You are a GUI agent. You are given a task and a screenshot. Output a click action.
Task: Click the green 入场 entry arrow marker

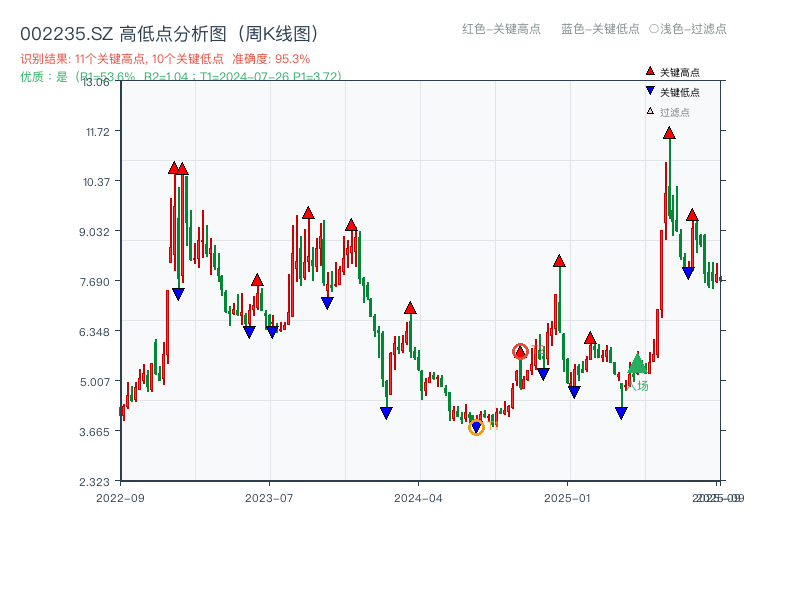pos(638,363)
